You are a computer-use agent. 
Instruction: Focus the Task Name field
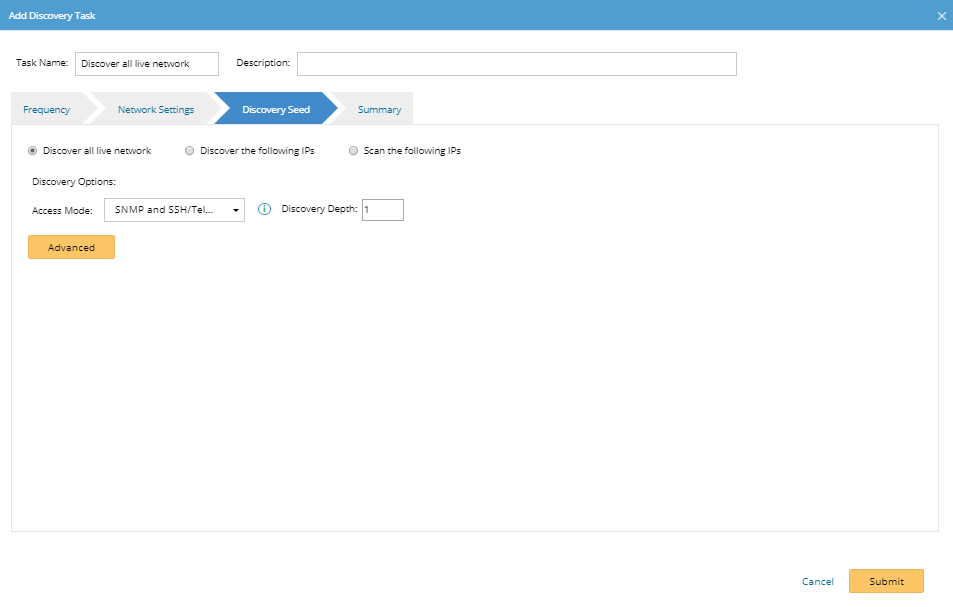(147, 64)
